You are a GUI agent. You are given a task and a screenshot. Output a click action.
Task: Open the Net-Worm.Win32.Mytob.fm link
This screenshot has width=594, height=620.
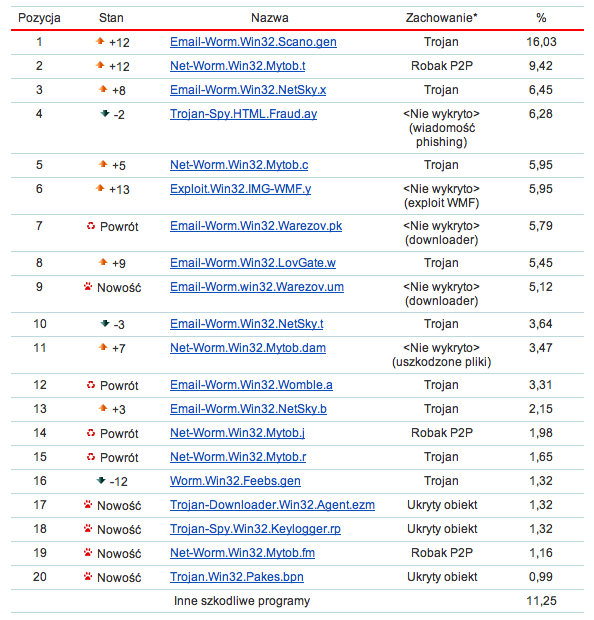pos(242,553)
